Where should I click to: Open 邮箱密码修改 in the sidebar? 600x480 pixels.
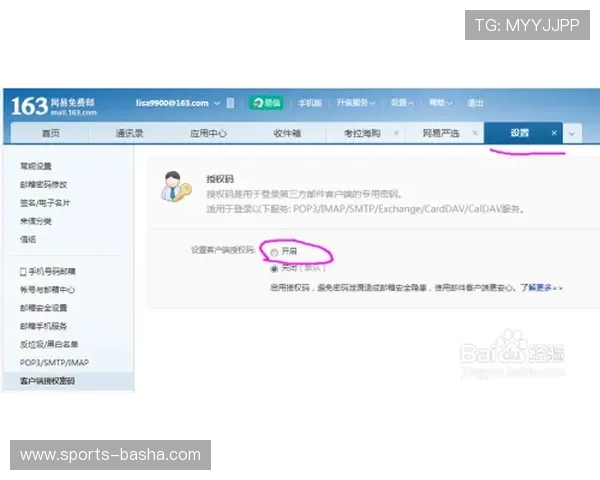point(44,184)
